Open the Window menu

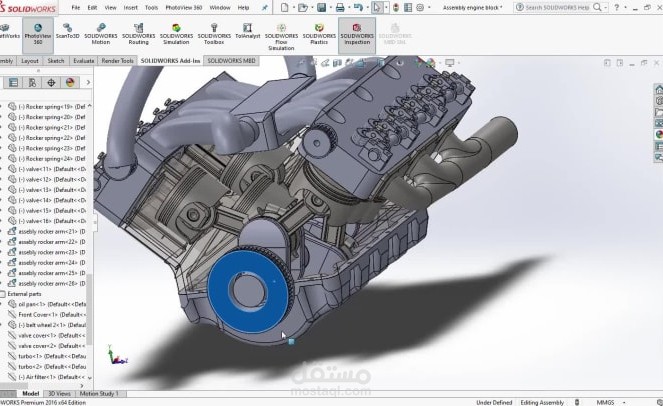[x=220, y=8]
